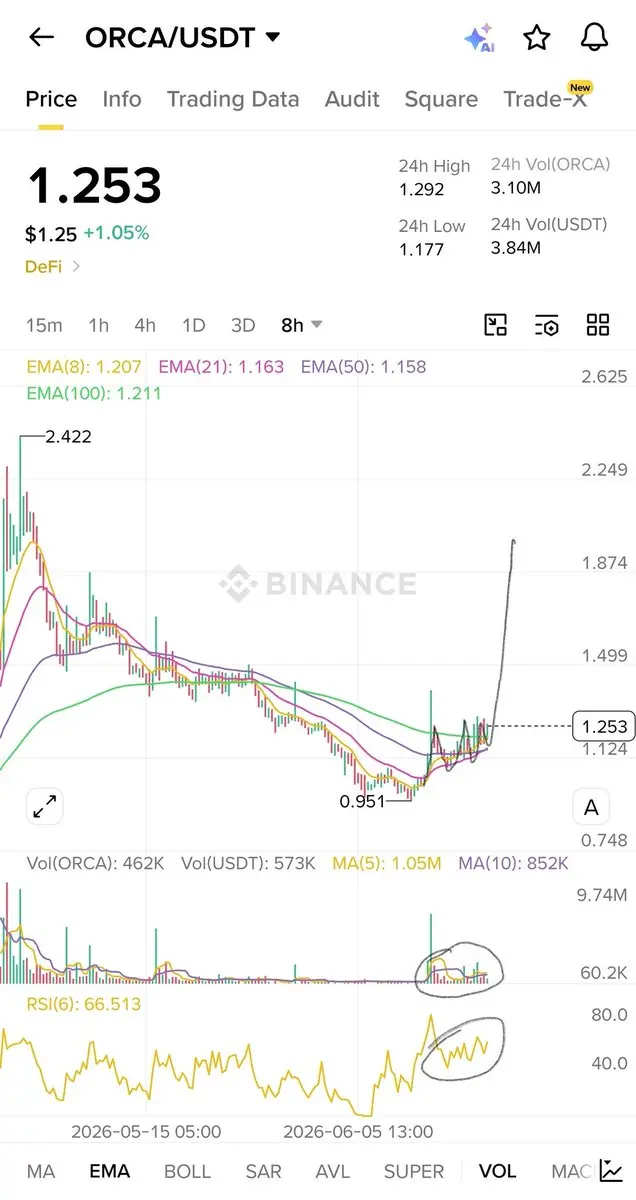Go back using the left arrow
Screen dimensions: 636x1200
click(41, 38)
